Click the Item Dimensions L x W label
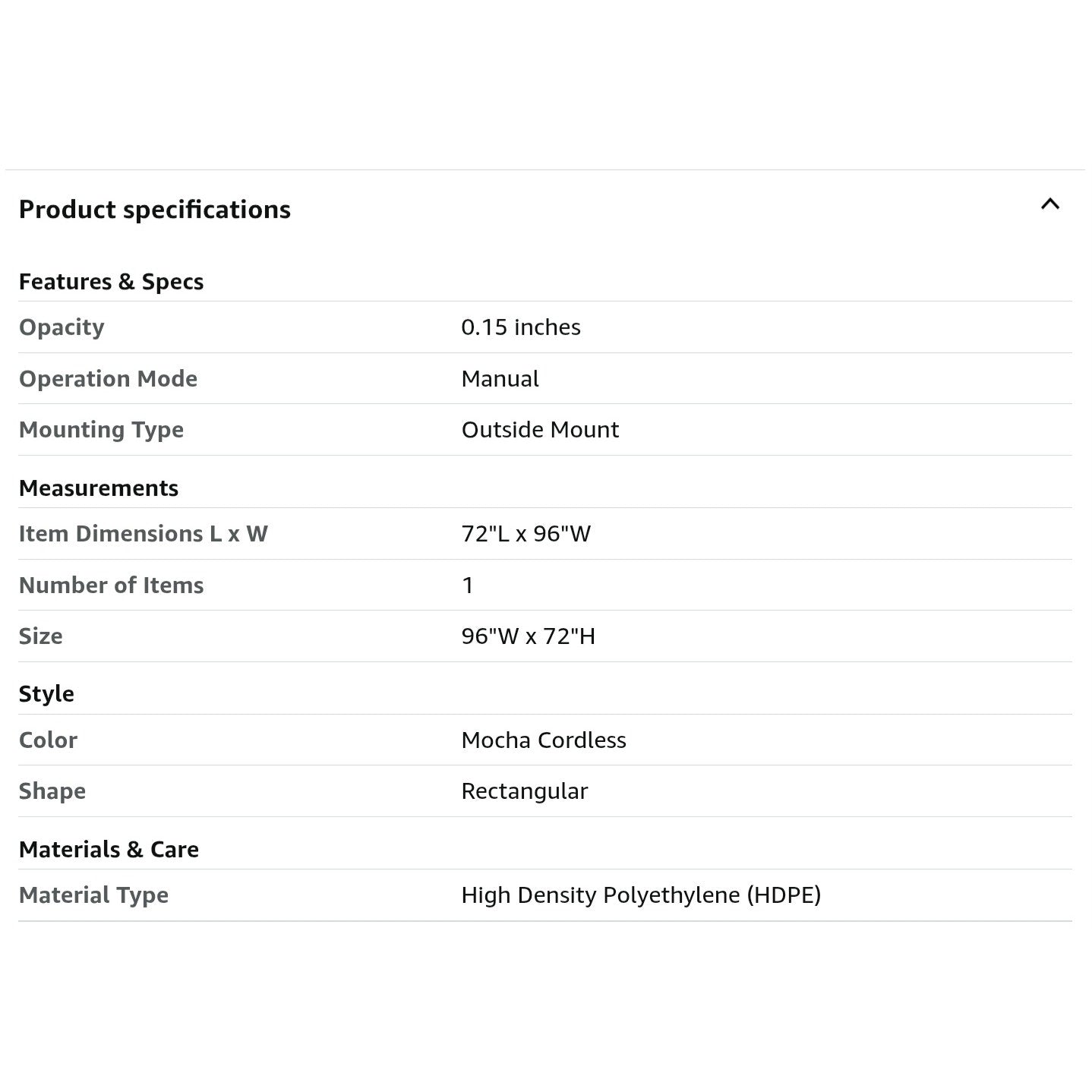The image size is (1092, 1092). tap(144, 534)
